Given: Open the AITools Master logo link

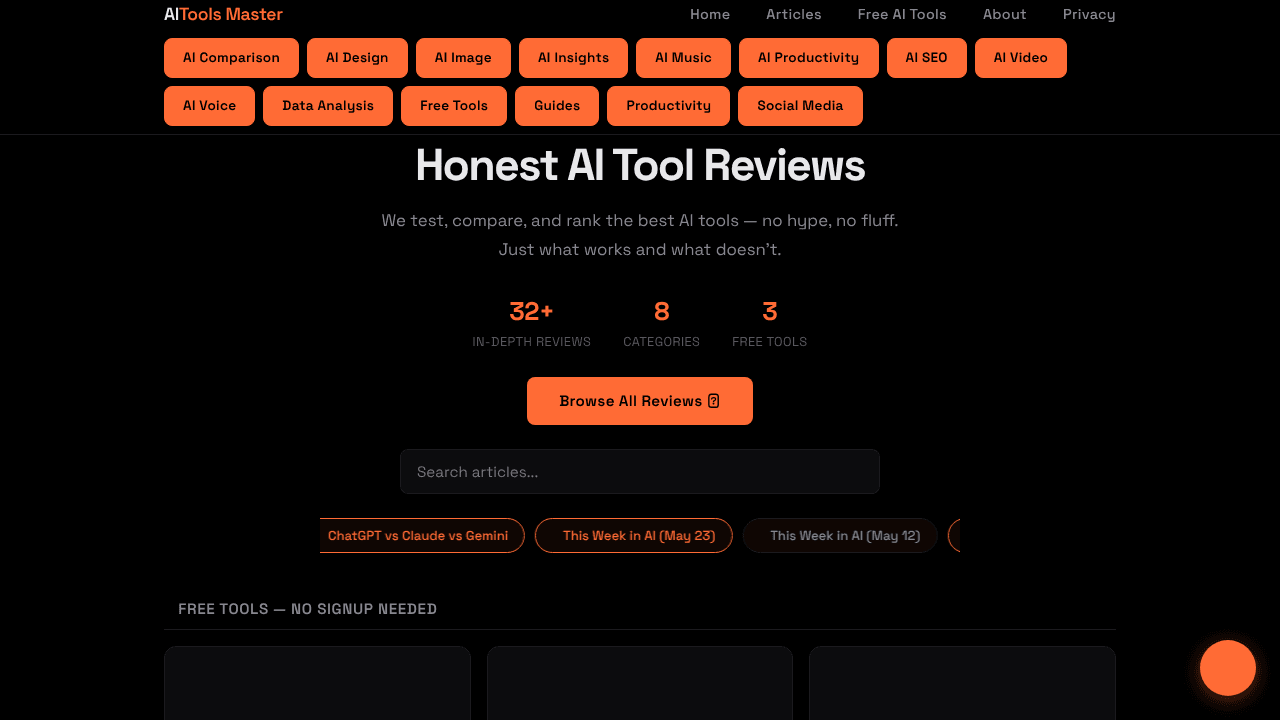Looking at the screenshot, I should pyautogui.click(x=223, y=14).
